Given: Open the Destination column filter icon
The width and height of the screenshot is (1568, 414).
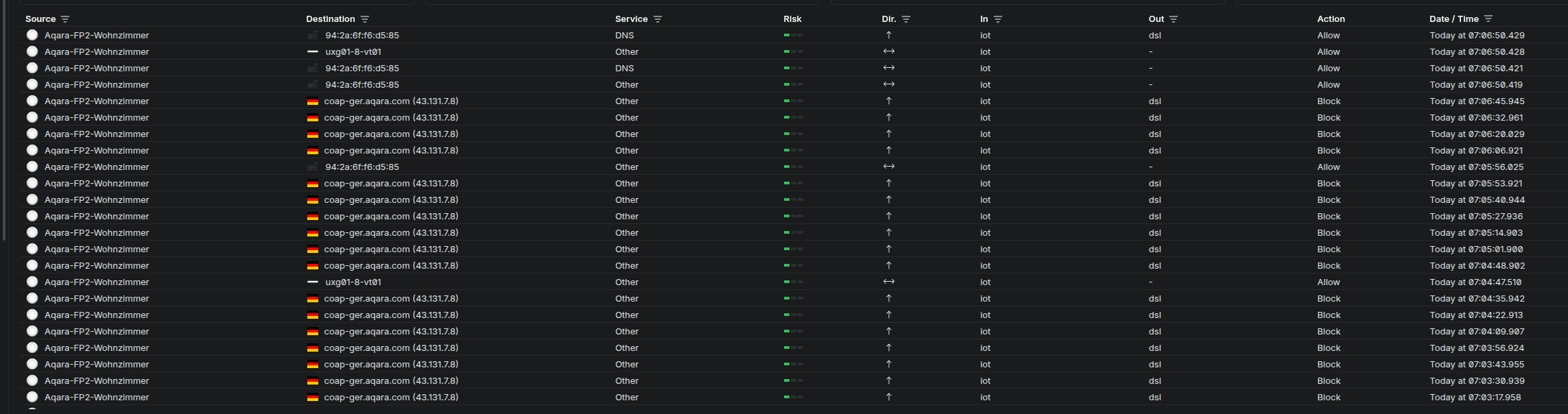Looking at the screenshot, I should click(x=365, y=19).
